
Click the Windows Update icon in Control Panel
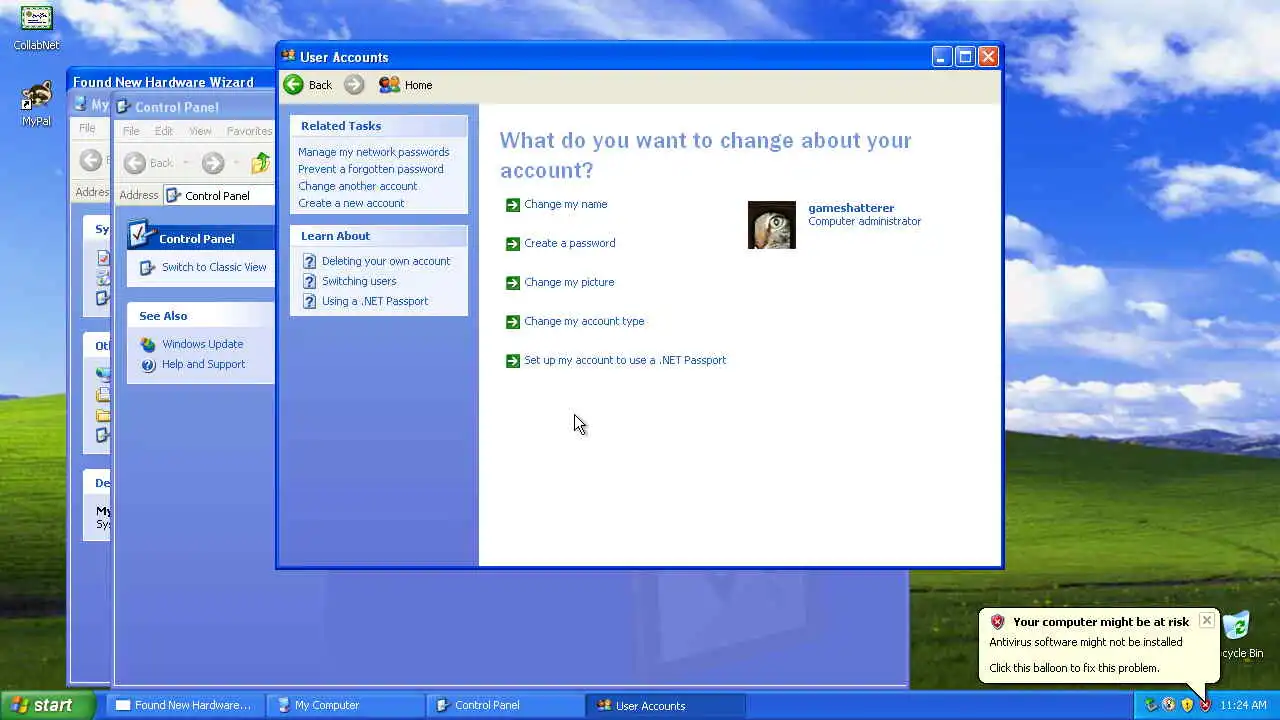tap(148, 345)
